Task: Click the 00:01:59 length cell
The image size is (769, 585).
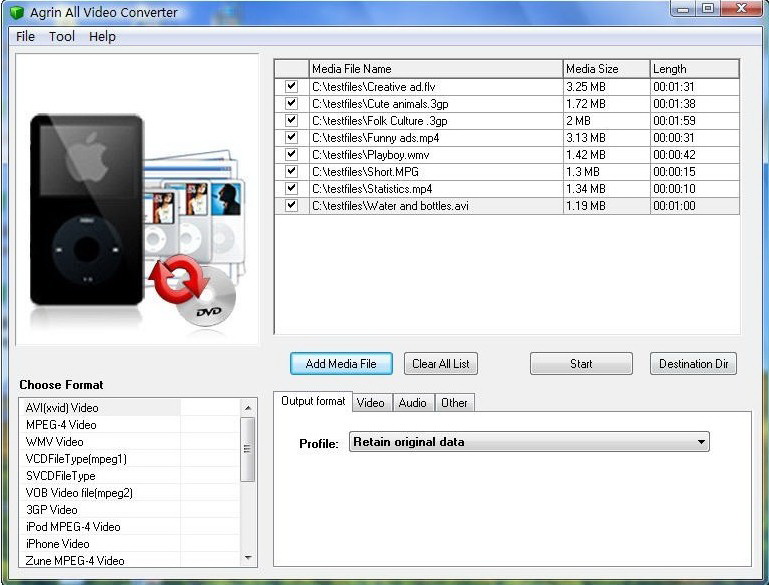Action: pos(694,120)
